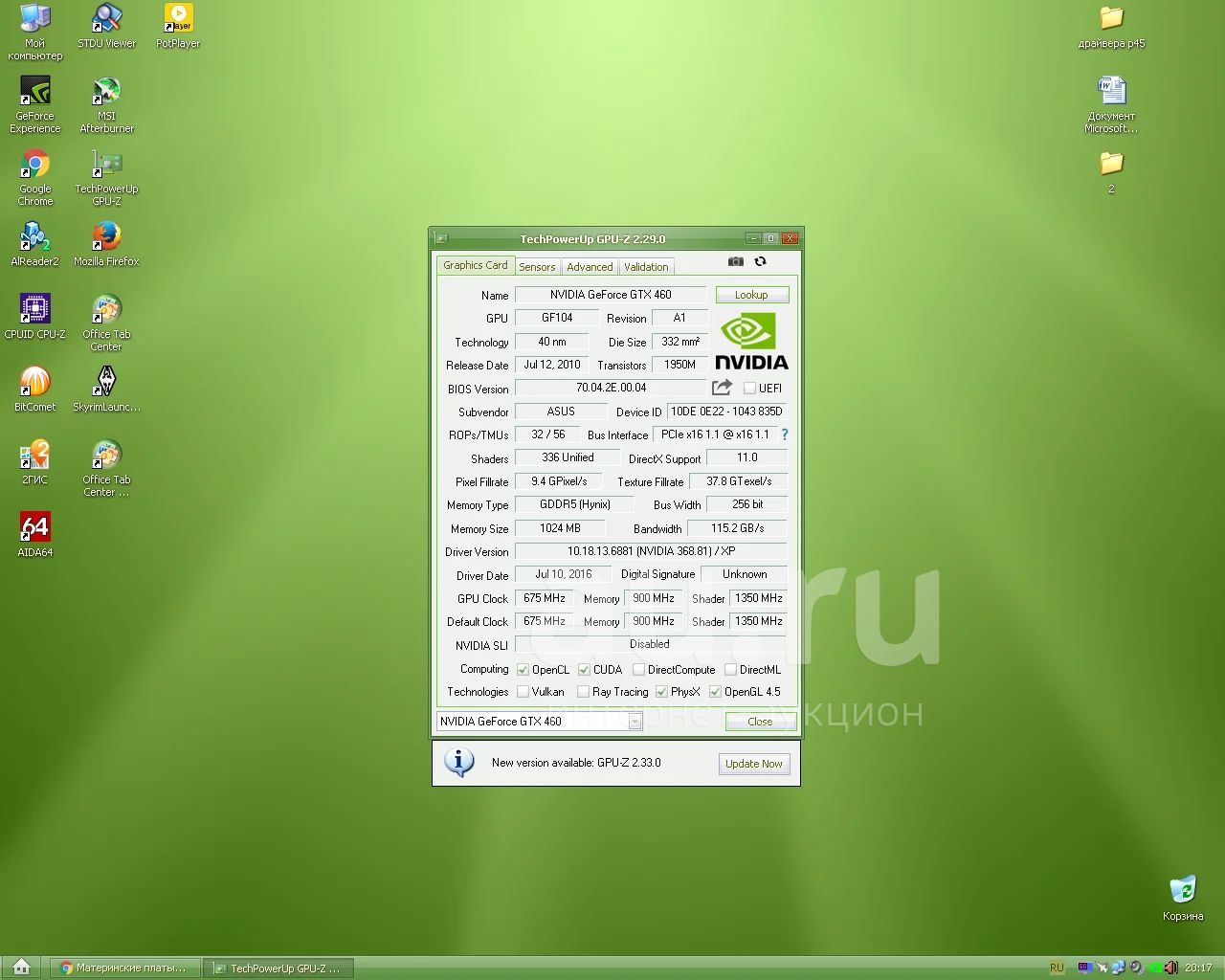Click the taskbar home start button
This screenshot has height=980, width=1225.
pyautogui.click(x=21, y=968)
